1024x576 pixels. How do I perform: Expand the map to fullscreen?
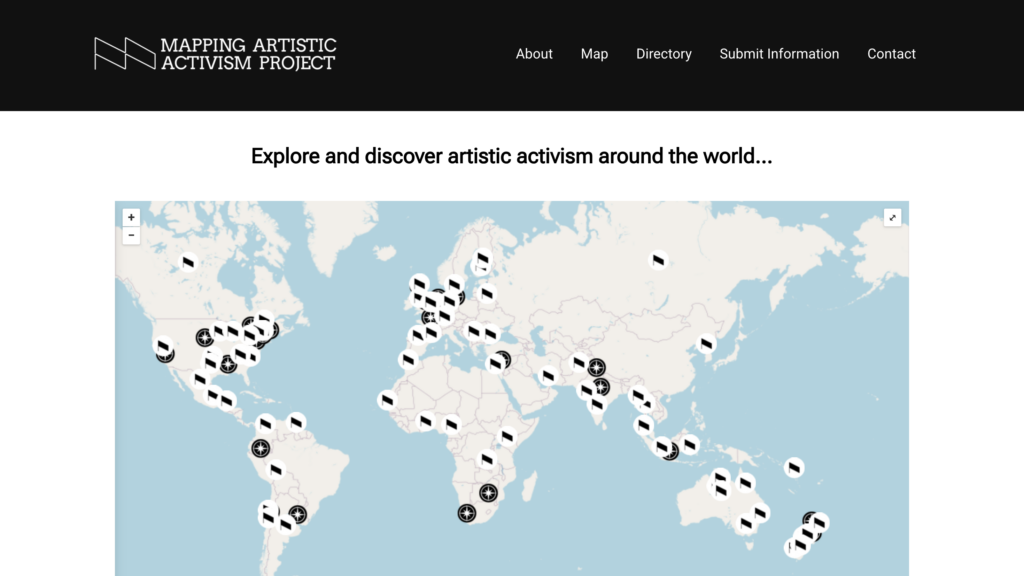[893, 217]
